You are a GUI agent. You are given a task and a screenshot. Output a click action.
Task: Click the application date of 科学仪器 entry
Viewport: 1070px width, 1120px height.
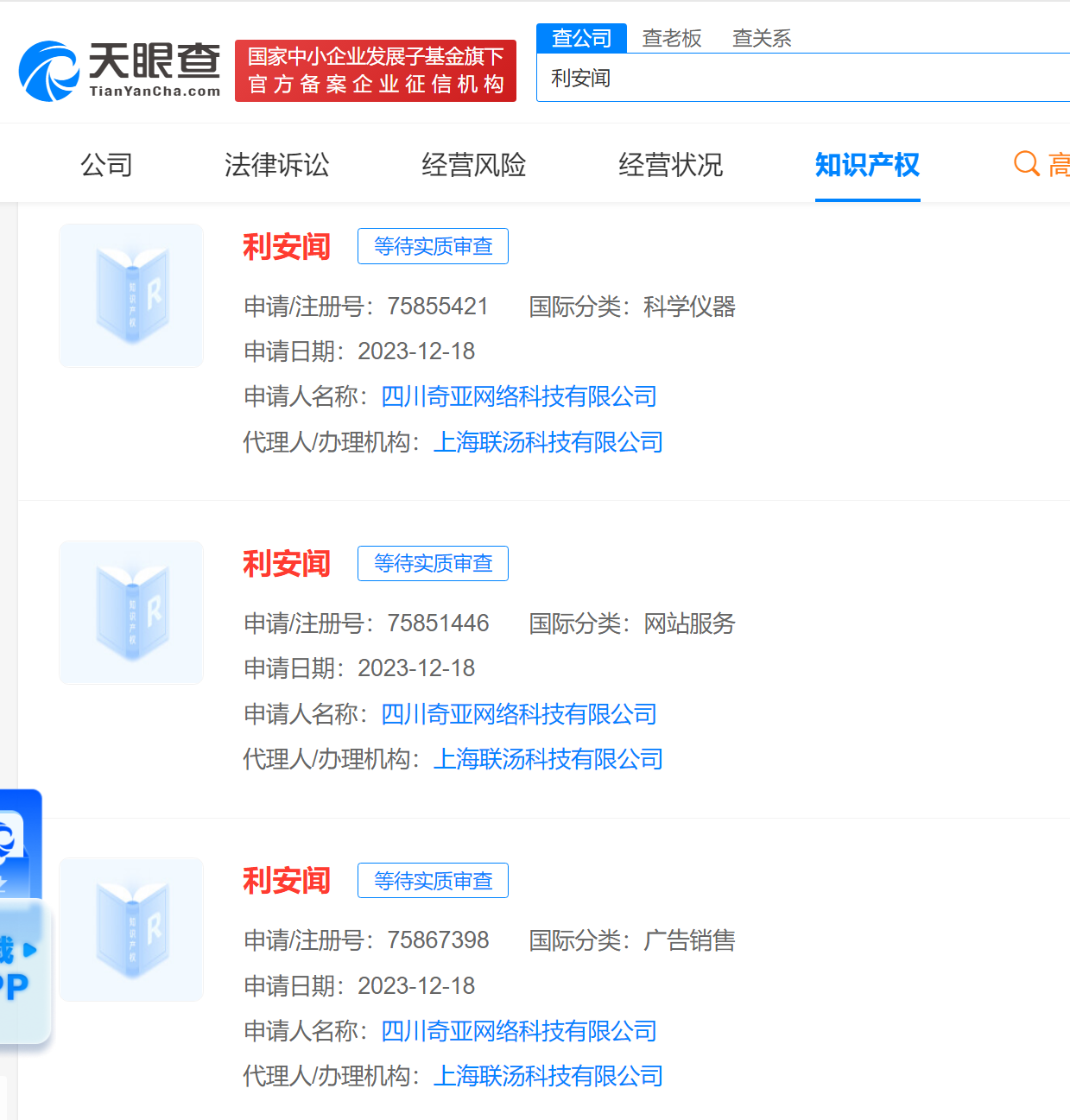tap(416, 351)
